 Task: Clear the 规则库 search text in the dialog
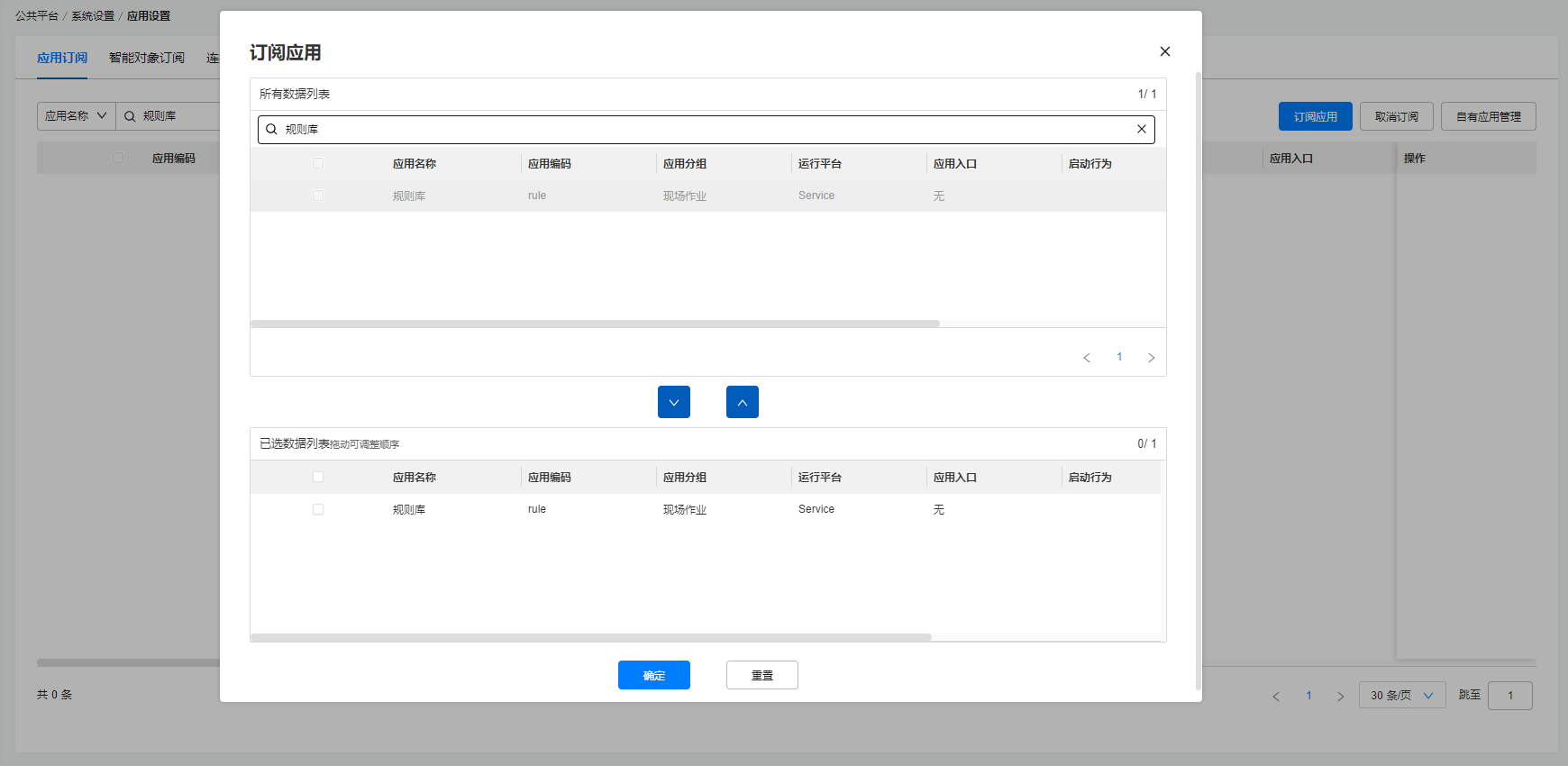(1141, 129)
